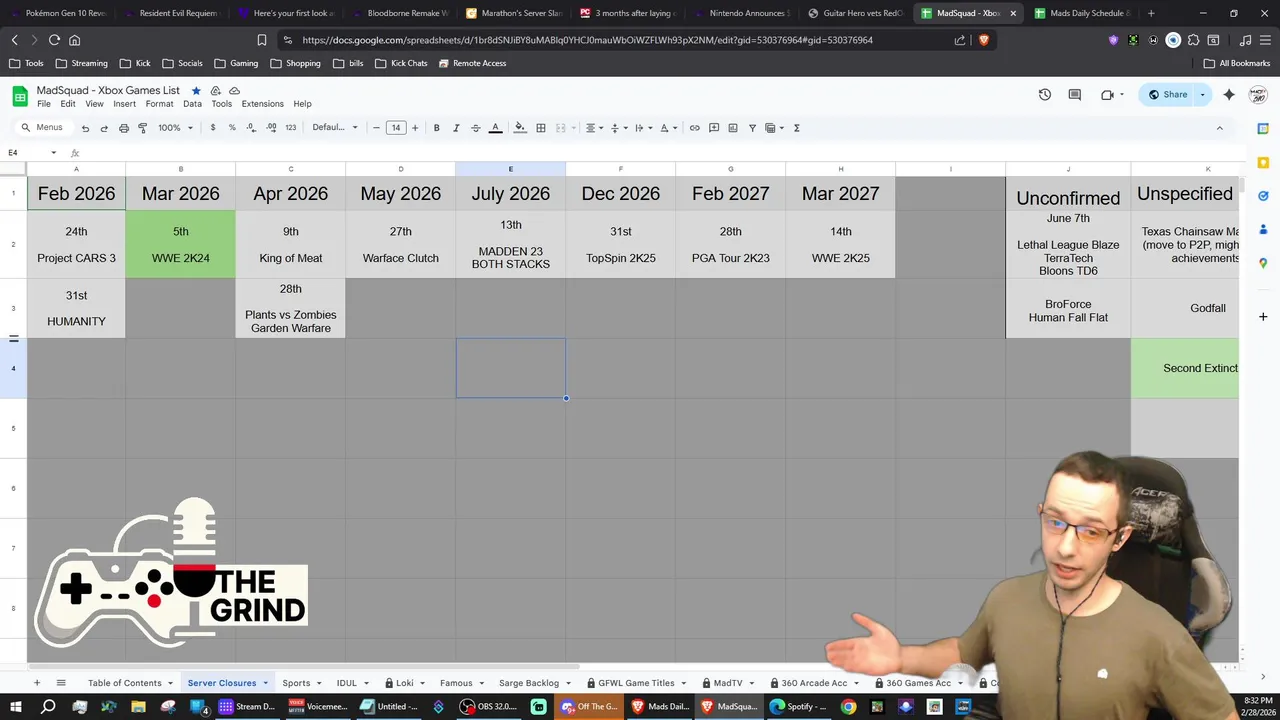Viewport: 1280px width, 720px height.
Task: Activate the paint format tool
Action: pos(142,128)
